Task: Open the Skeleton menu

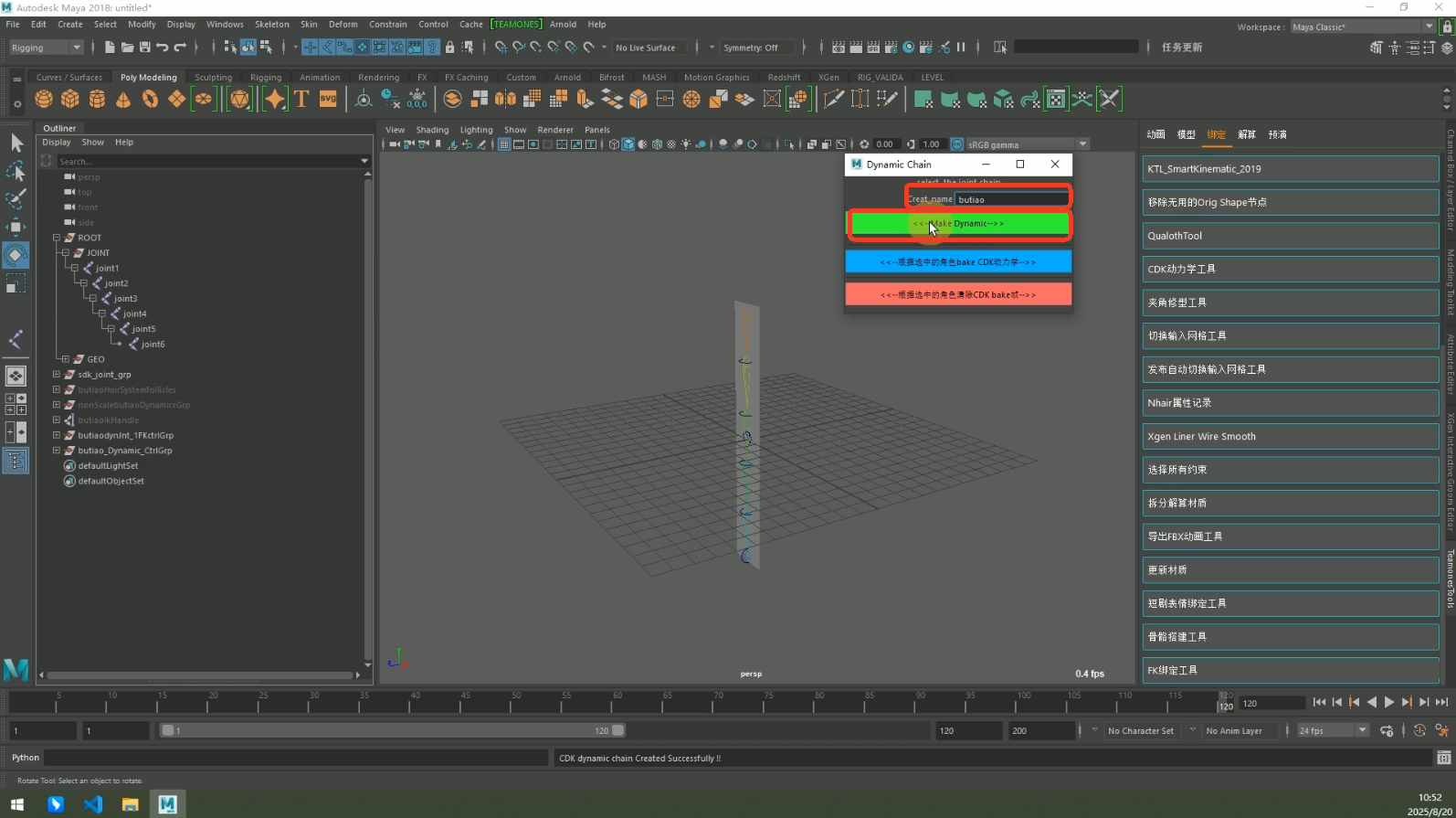Action: point(271,25)
